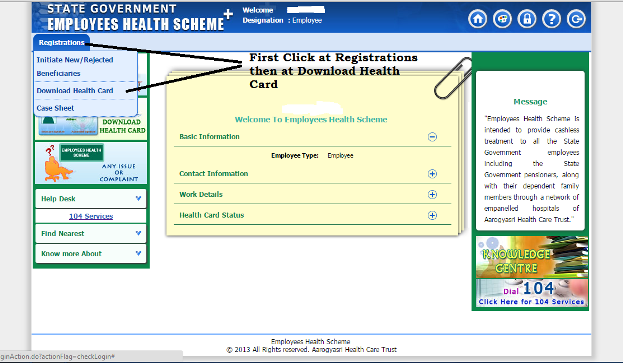Image resolution: width=623 pixels, height=363 pixels.
Task: Click the Contact Information section heading
Action: click(214, 174)
